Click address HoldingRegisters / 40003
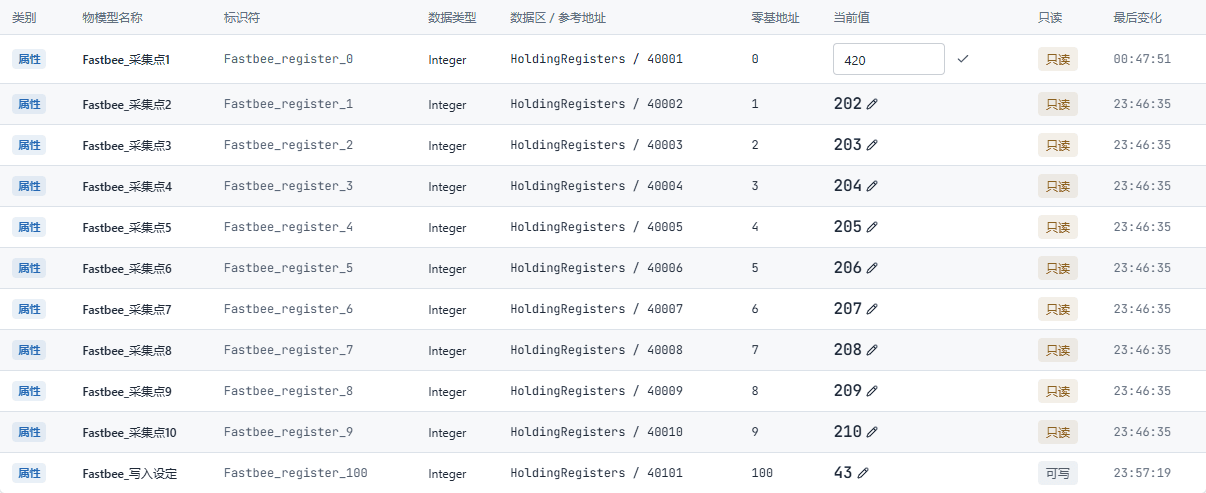Image resolution: width=1206 pixels, height=493 pixels. 597,145
